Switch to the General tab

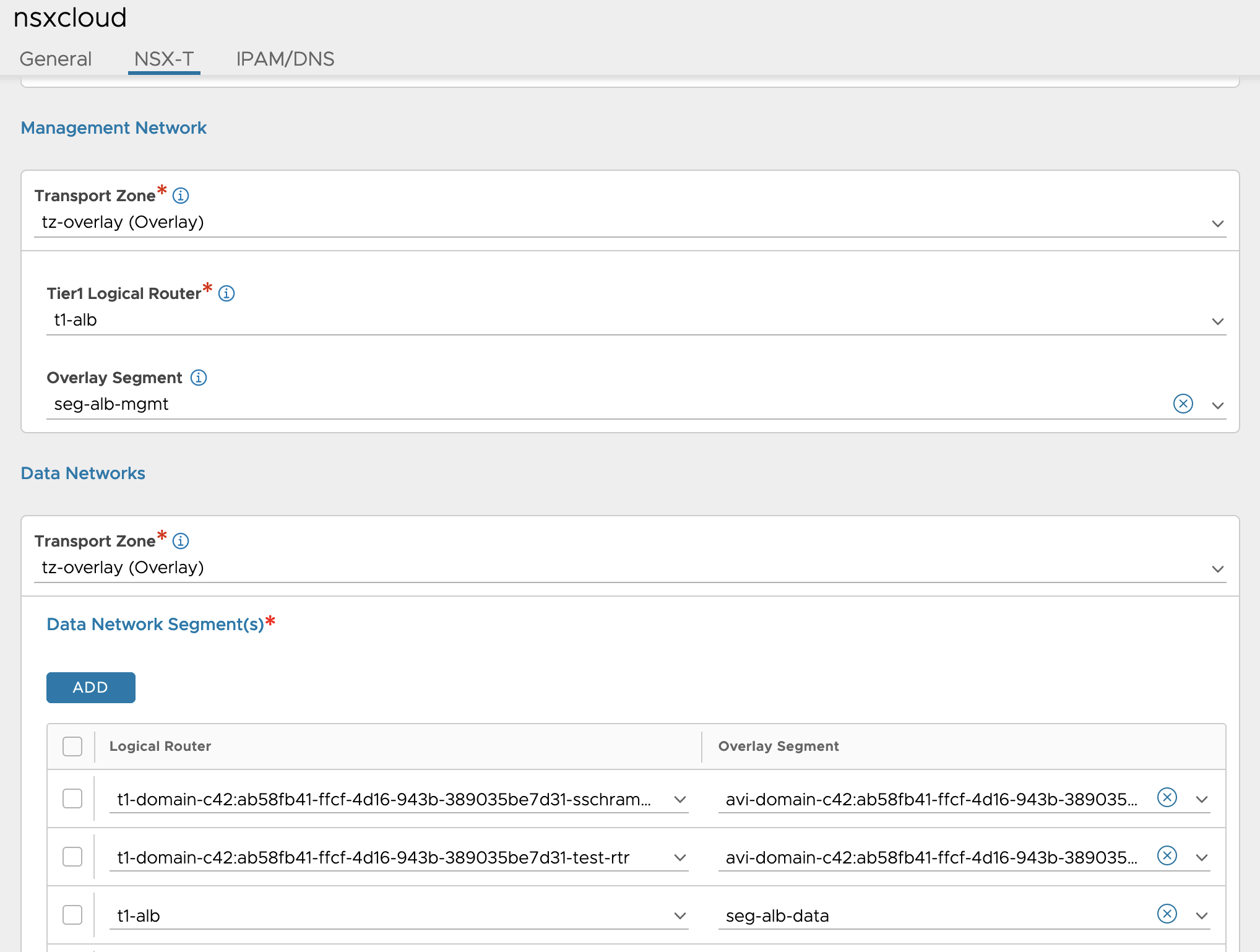click(55, 59)
